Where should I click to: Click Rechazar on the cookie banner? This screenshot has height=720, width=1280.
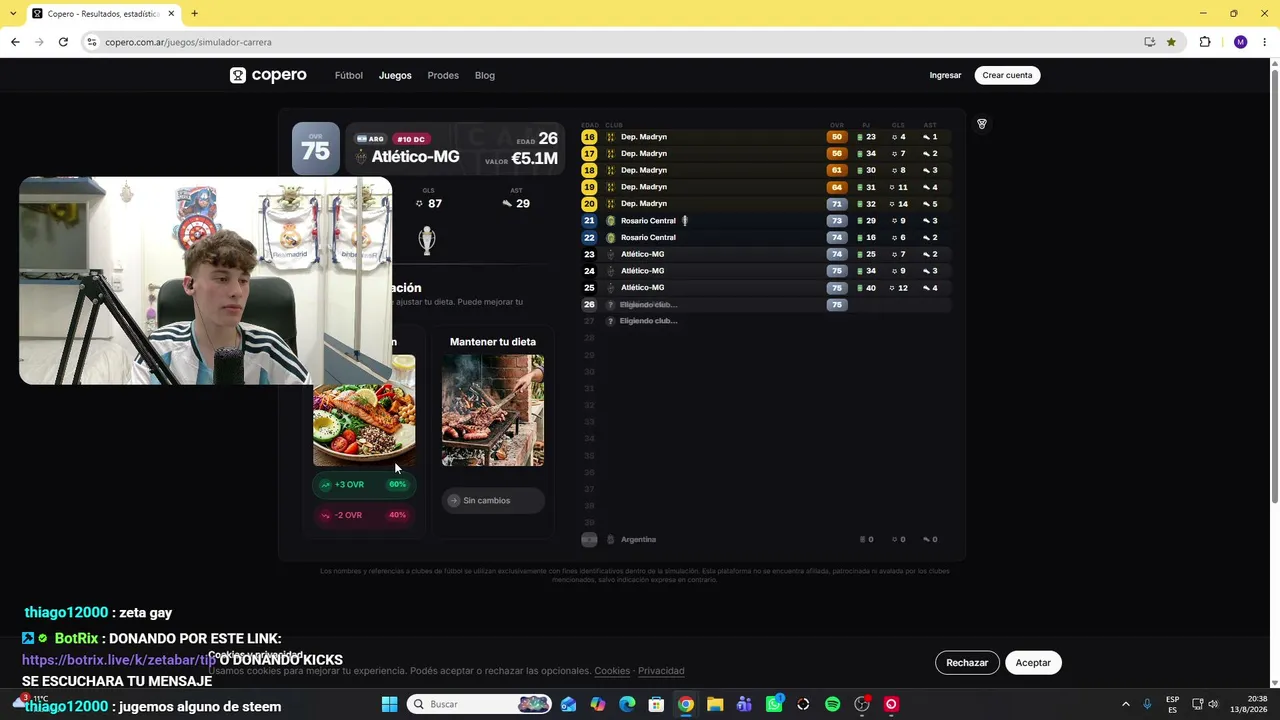click(x=967, y=663)
